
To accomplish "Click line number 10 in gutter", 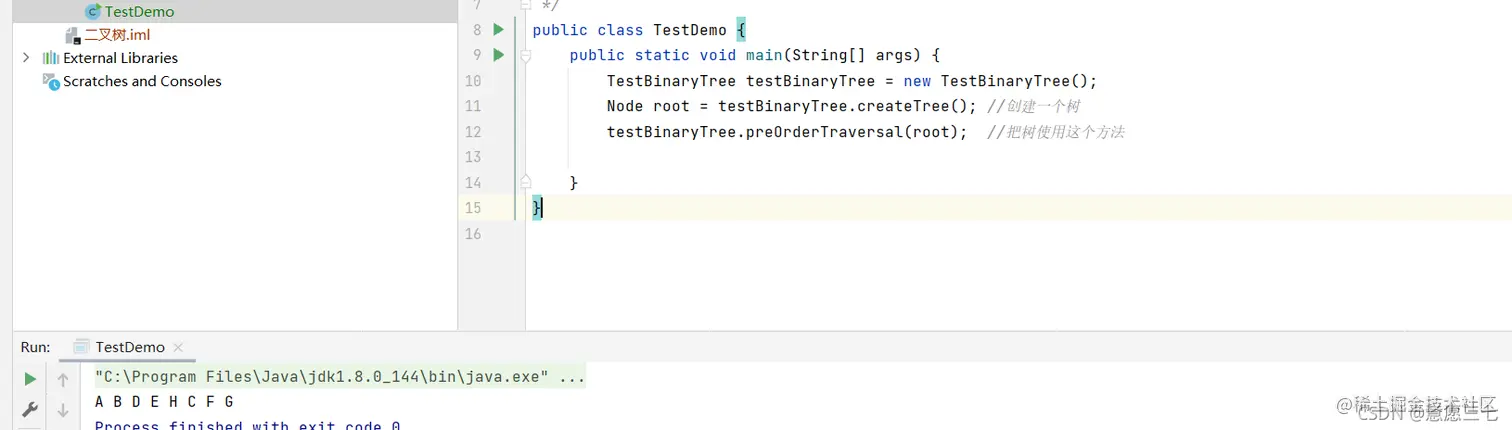I will (472, 81).
